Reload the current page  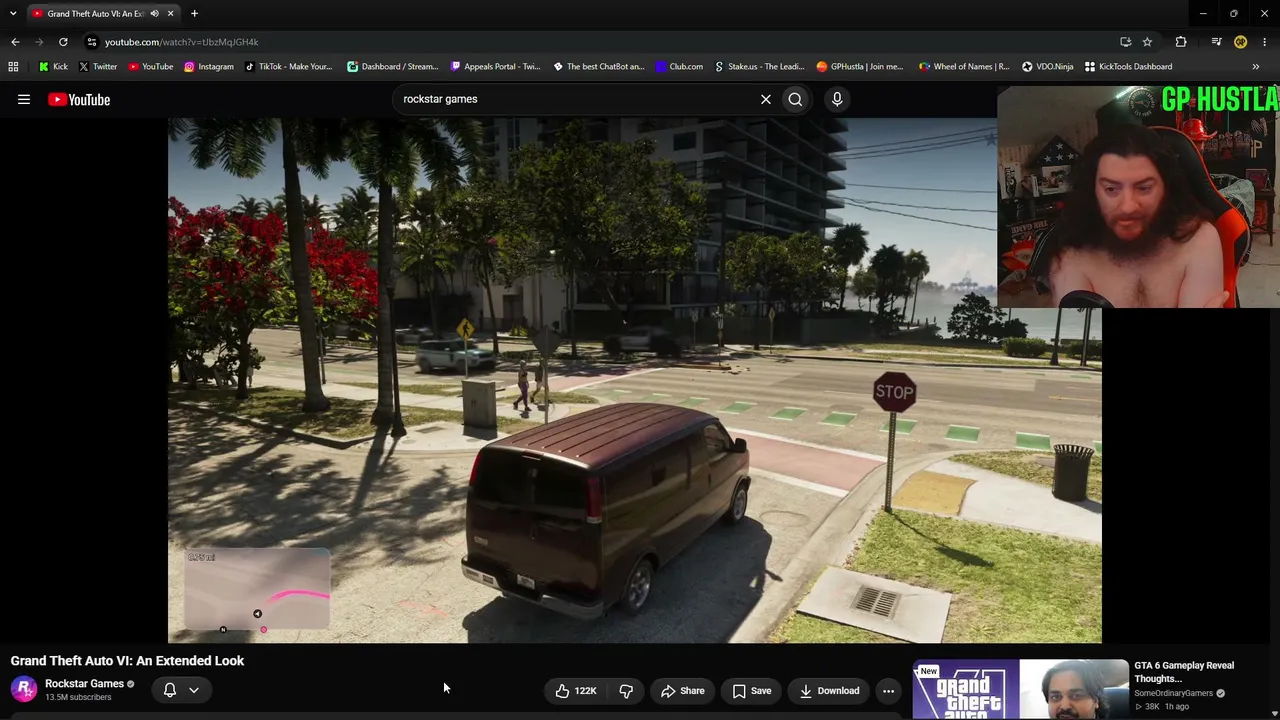pos(63,42)
